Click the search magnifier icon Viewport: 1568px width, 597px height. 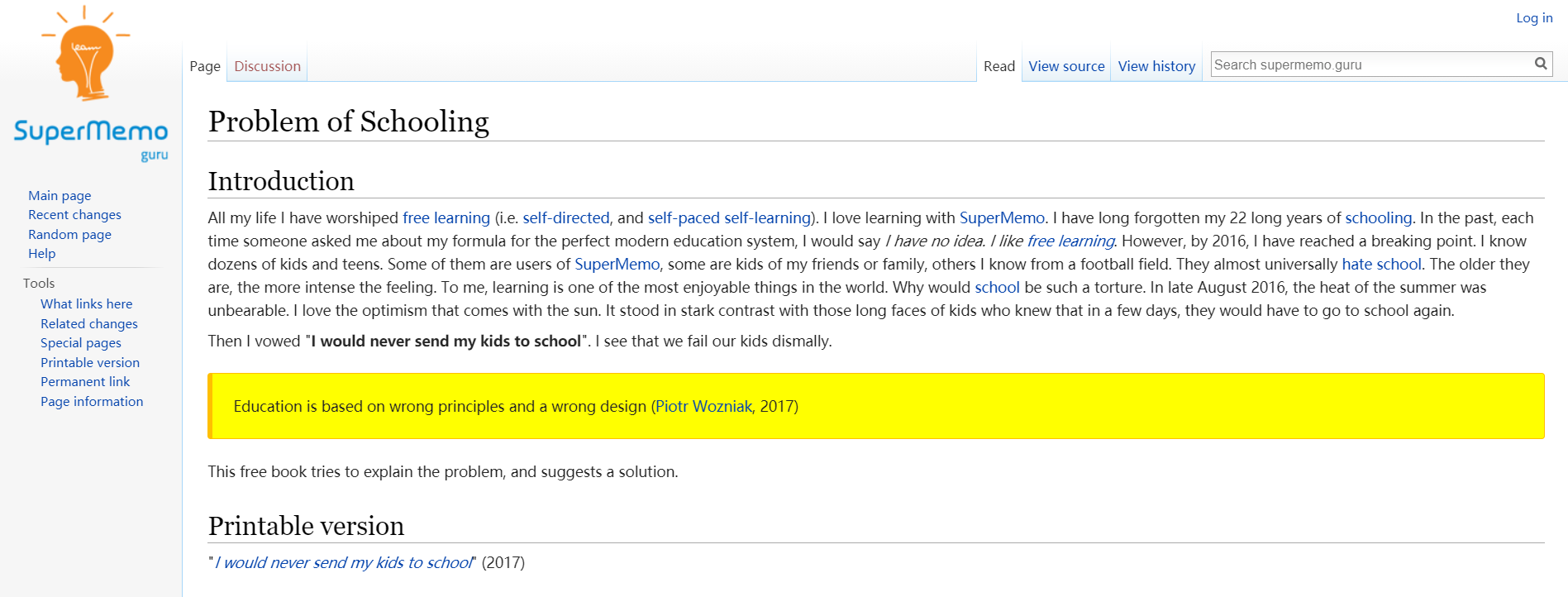[1541, 64]
